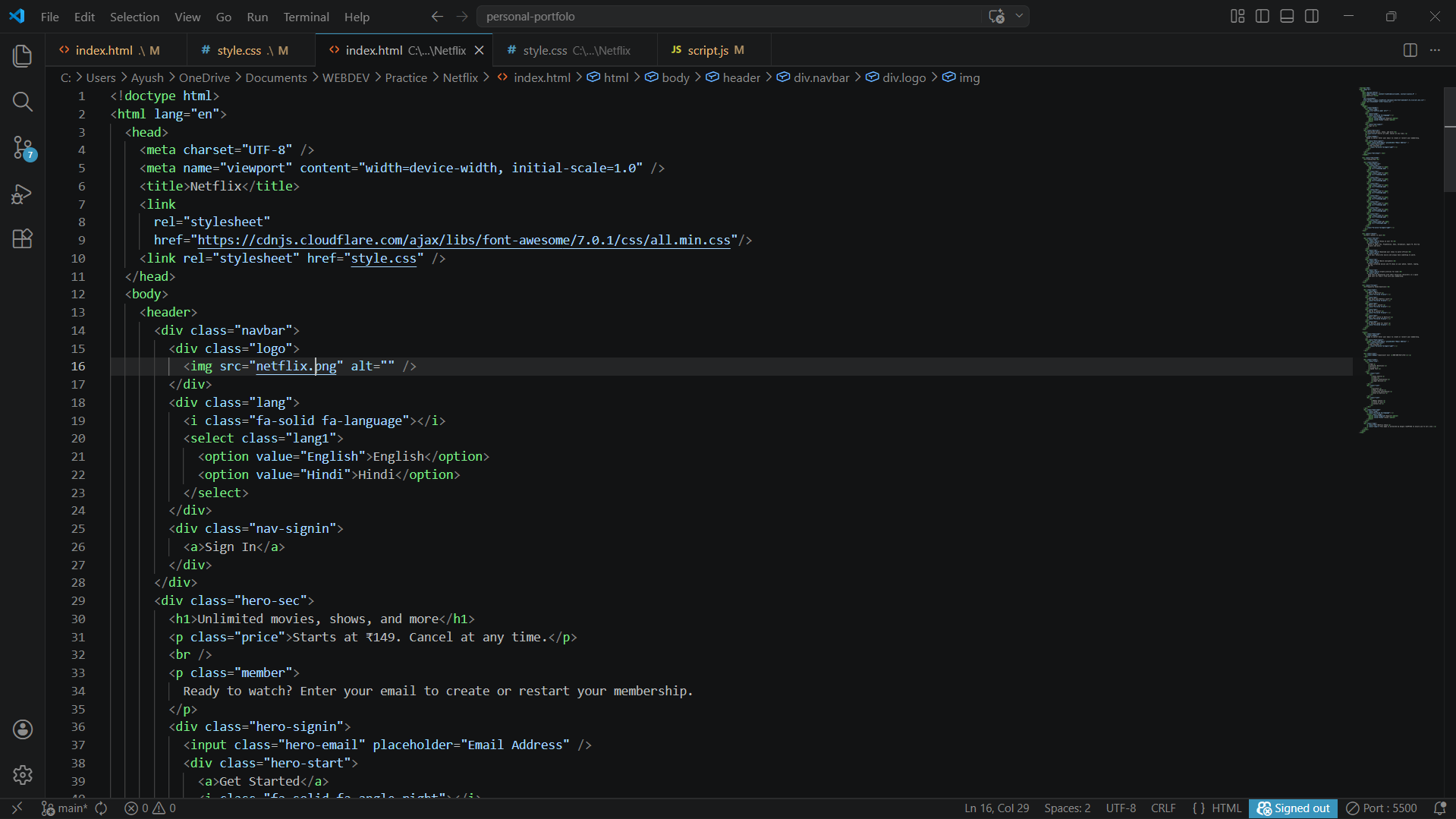Click the Port : 5500 Live Server button
This screenshot has height=819, width=1456.
[1382, 808]
